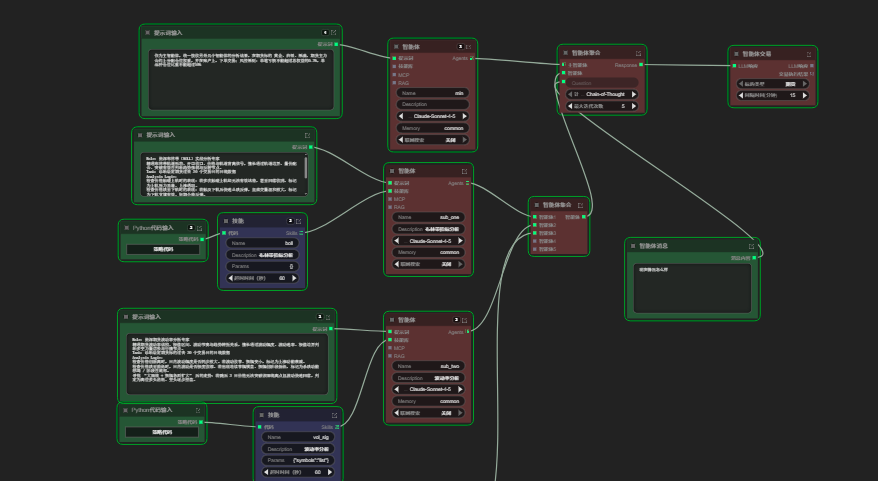Click the menu icon on the 智能体交易 node title

(x=737, y=53)
